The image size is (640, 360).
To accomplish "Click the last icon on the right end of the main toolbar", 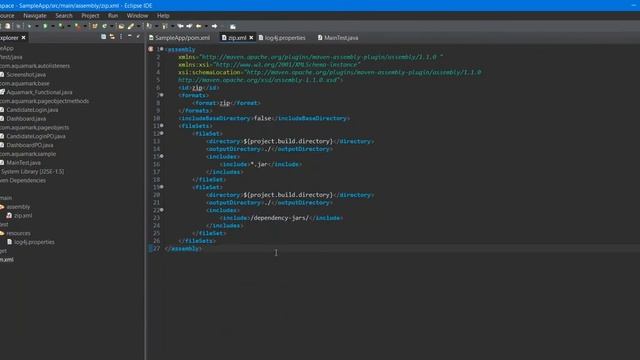I will (233, 27).
